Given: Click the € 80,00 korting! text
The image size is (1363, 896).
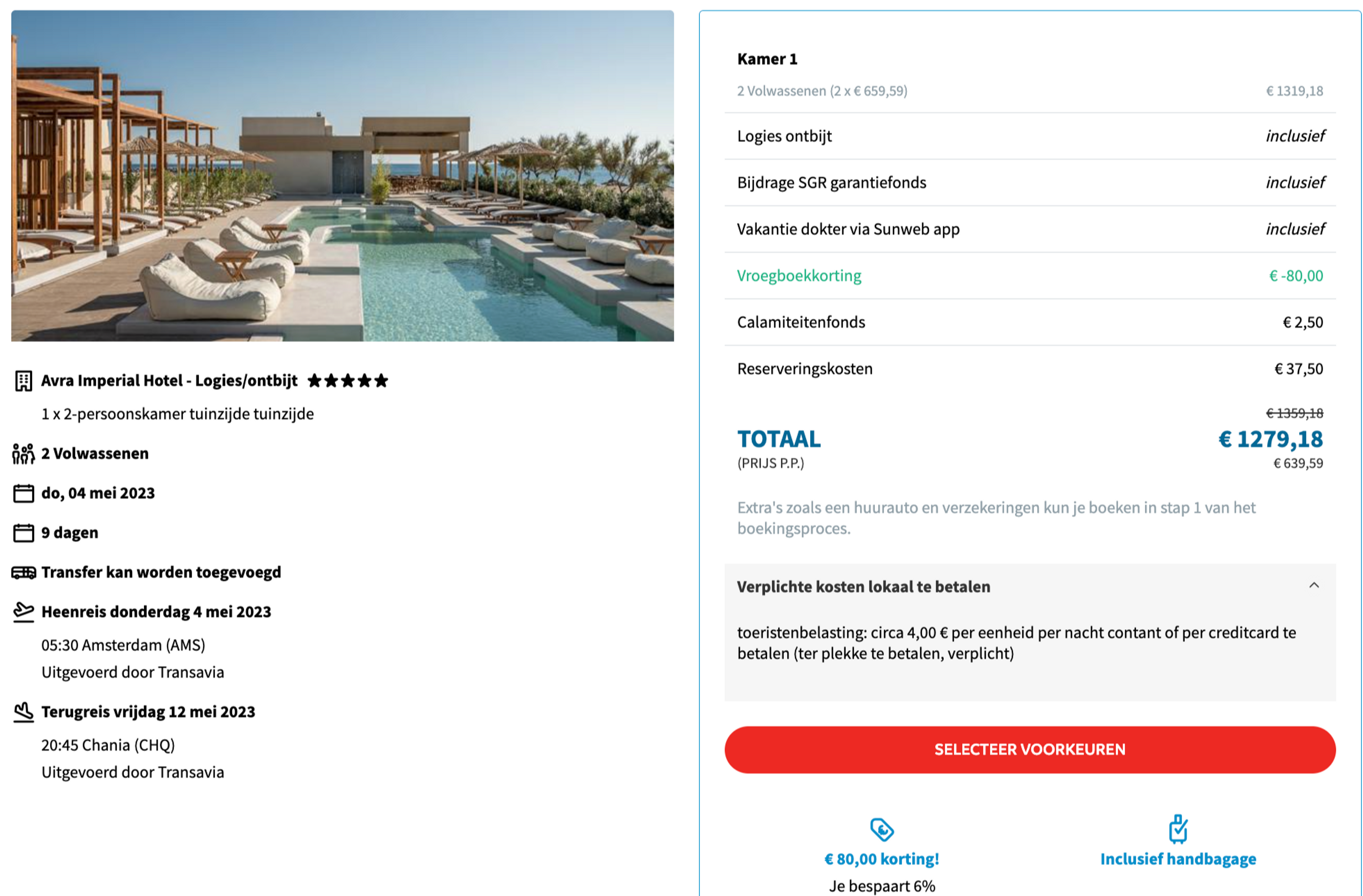Looking at the screenshot, I should tap(882, 859).
